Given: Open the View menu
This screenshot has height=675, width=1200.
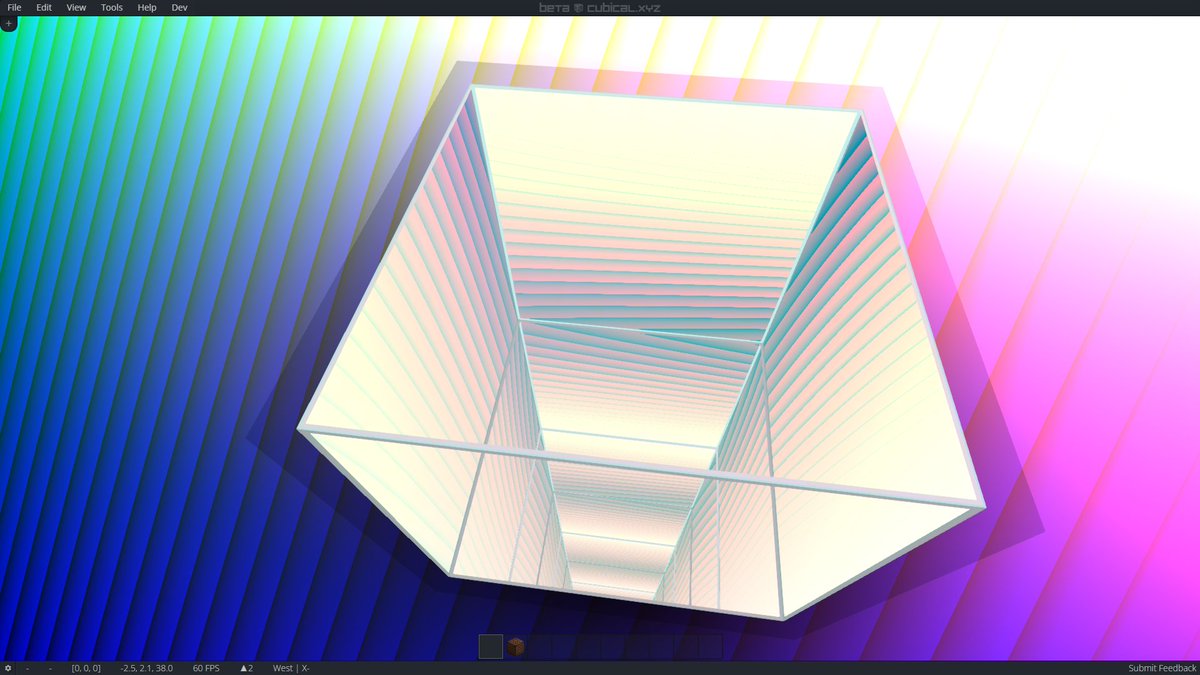Looking at the screenshot, I should [76, 7].
